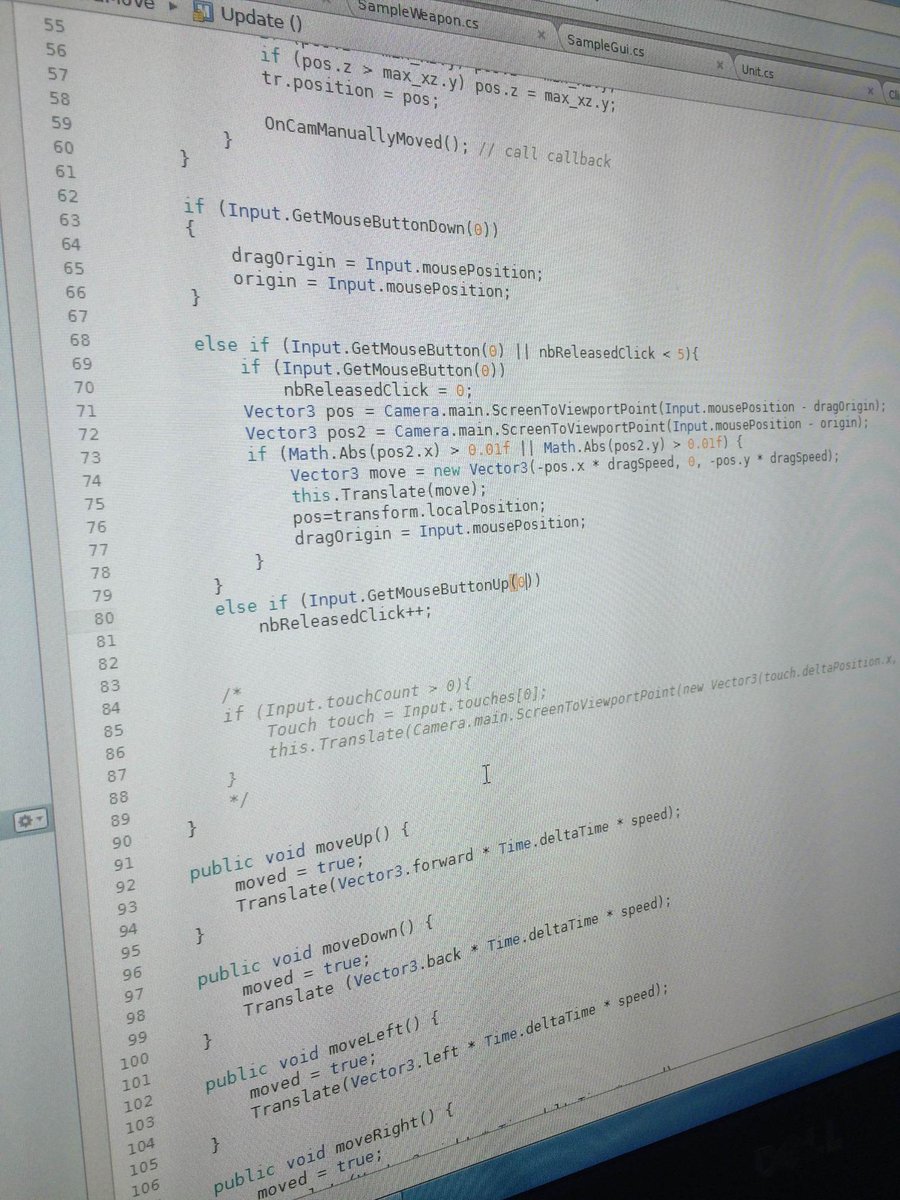900x1200 pixels.
Task: Open the Unit.cs tab
Action: (757, 71)
